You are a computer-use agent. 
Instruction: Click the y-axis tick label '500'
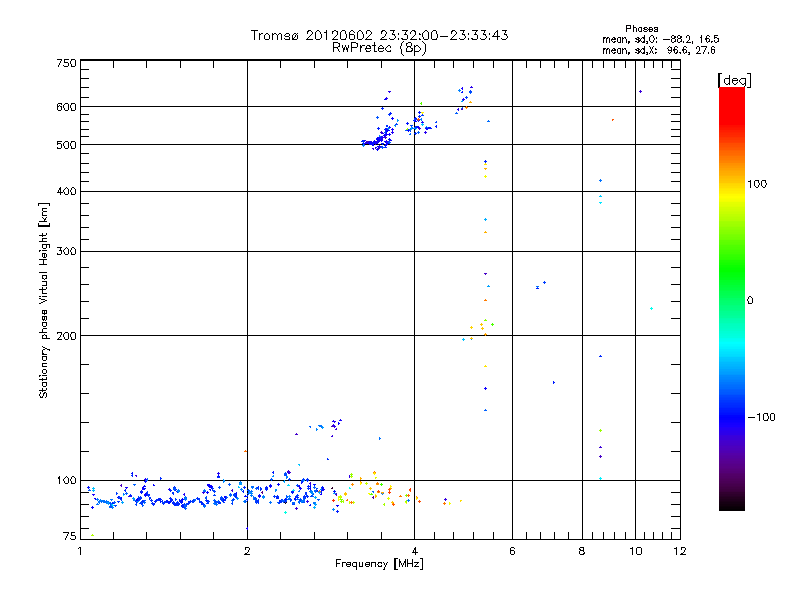click(x=67, y=145)
